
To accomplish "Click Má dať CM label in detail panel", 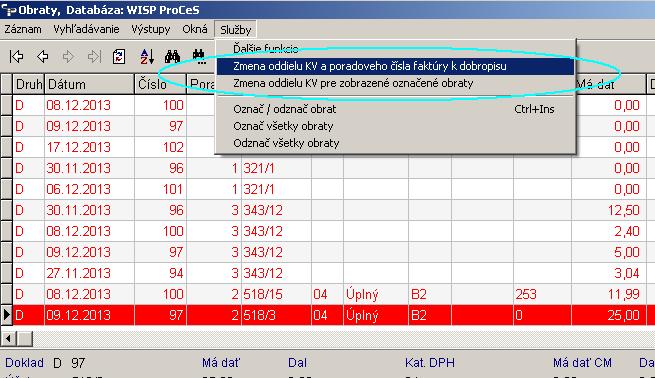I will pos(582,363).
